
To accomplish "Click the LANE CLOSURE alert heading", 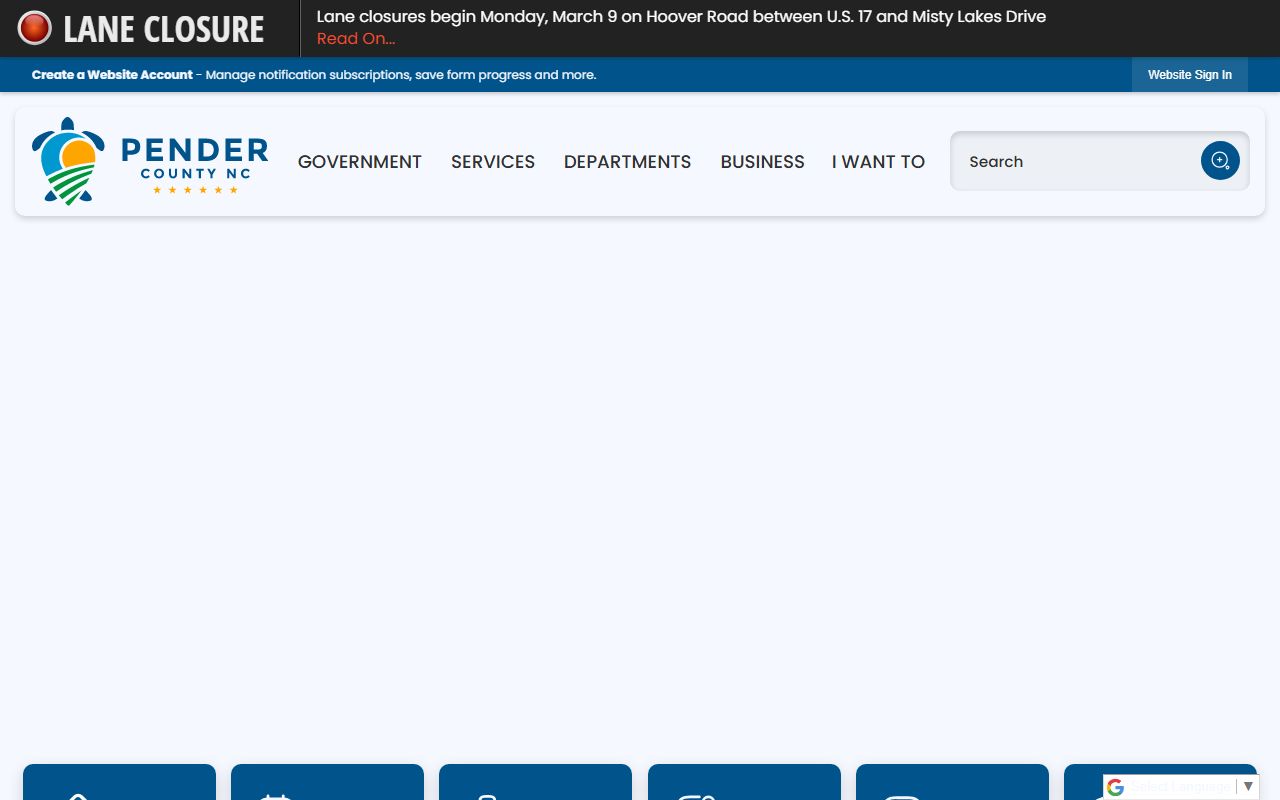I will coord(163,29).
